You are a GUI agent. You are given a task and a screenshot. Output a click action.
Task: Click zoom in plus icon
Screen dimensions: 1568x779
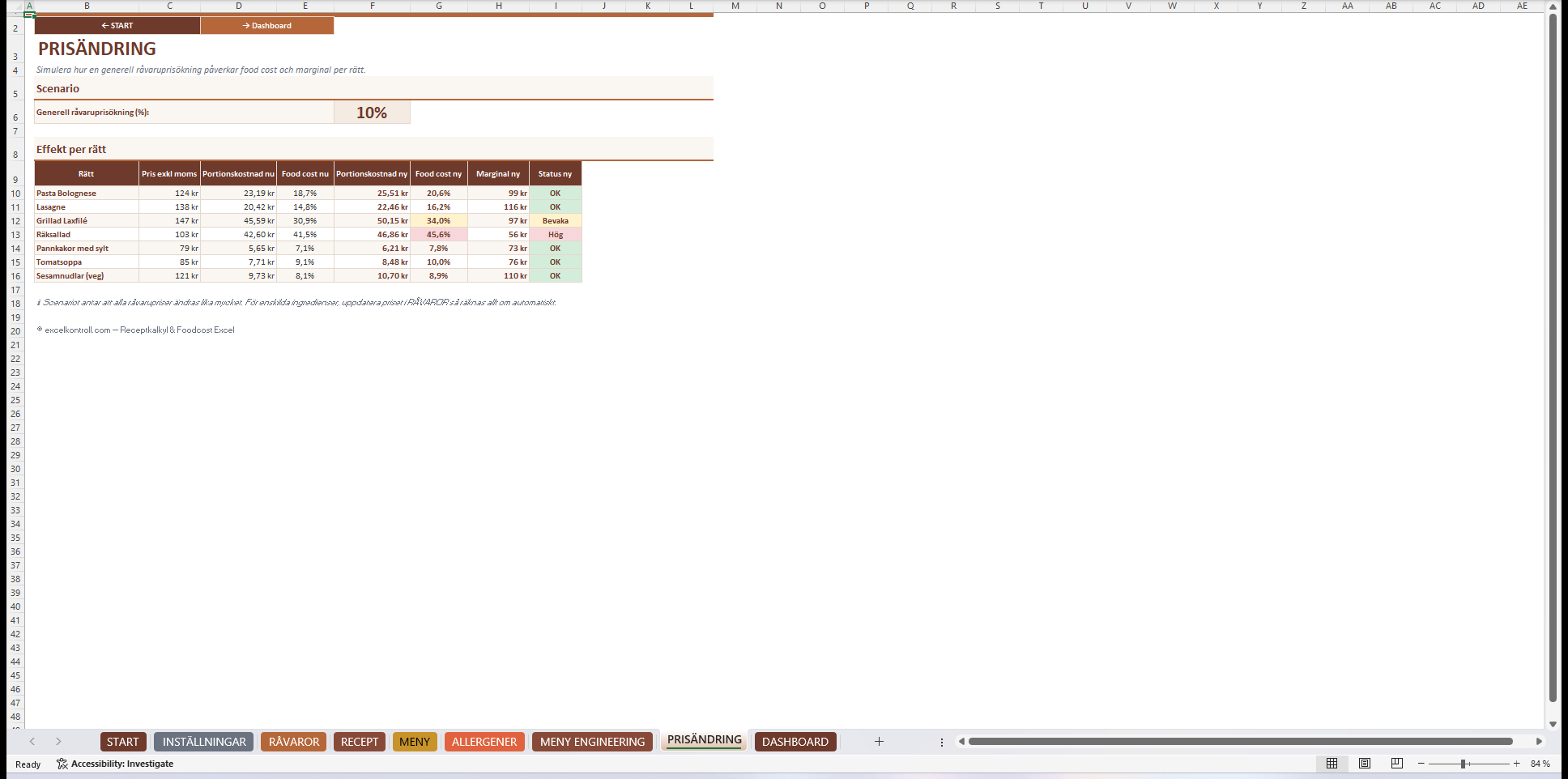(1517, 764)
